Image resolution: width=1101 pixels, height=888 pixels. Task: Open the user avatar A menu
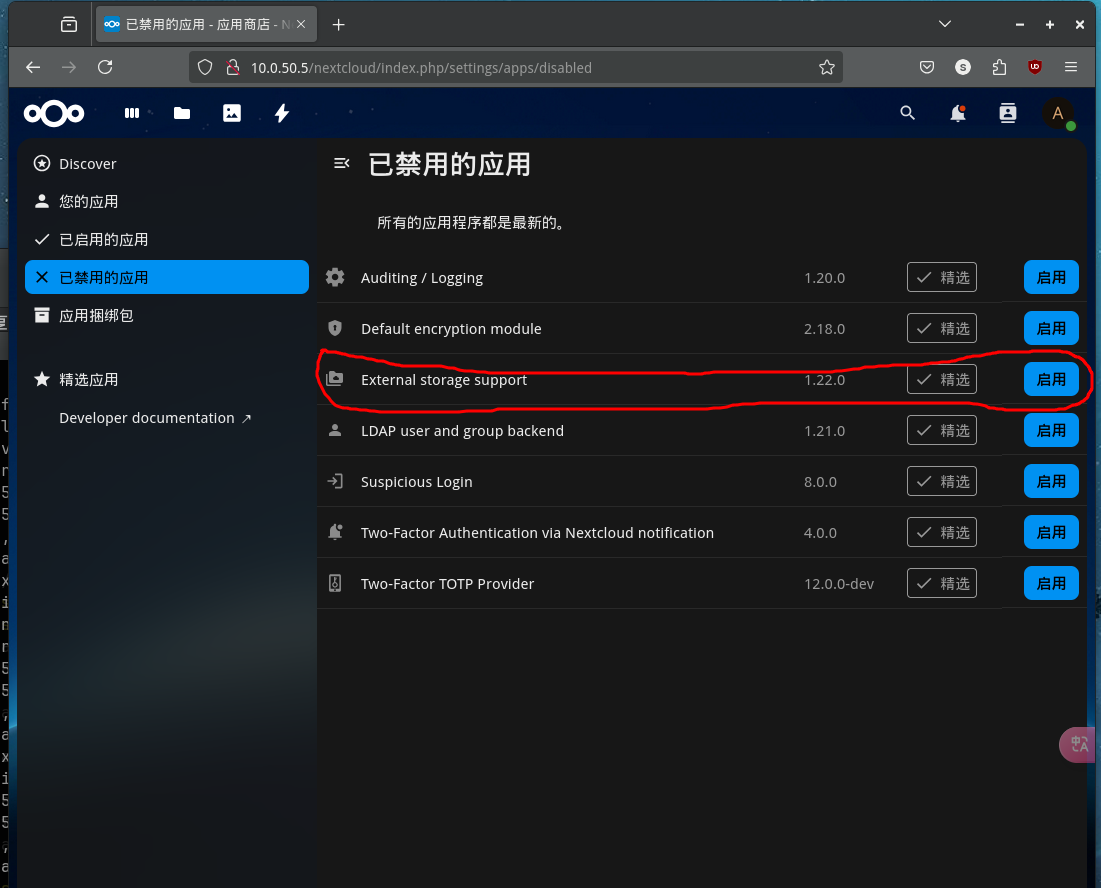point(1058,113)
